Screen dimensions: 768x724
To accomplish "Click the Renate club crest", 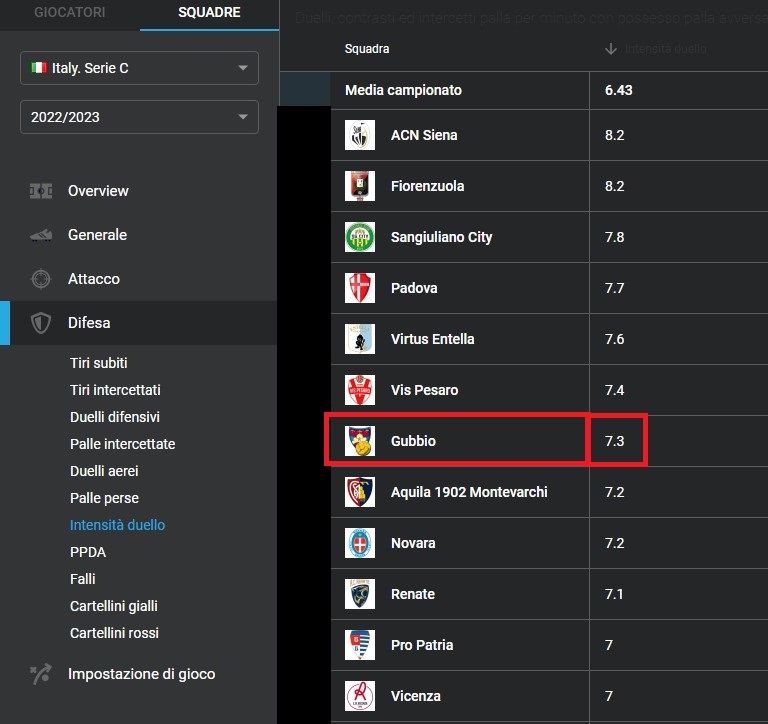I will tap(360, 594).
